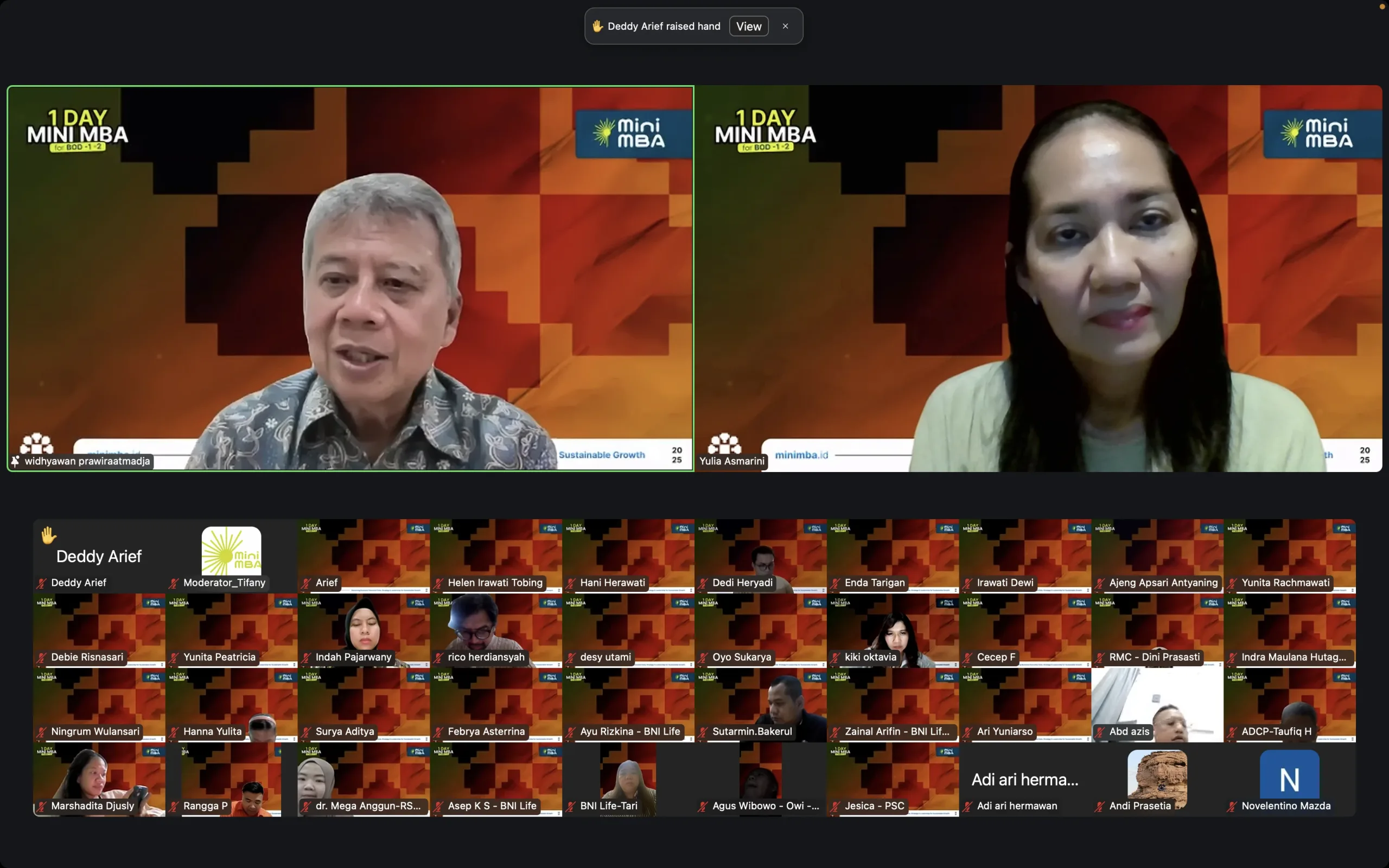The image size is (1389, 868).
Task: Click the pin icon beside widhyawan prawiraatmadja
Action: pyautogui.click(x=16, y=461)
